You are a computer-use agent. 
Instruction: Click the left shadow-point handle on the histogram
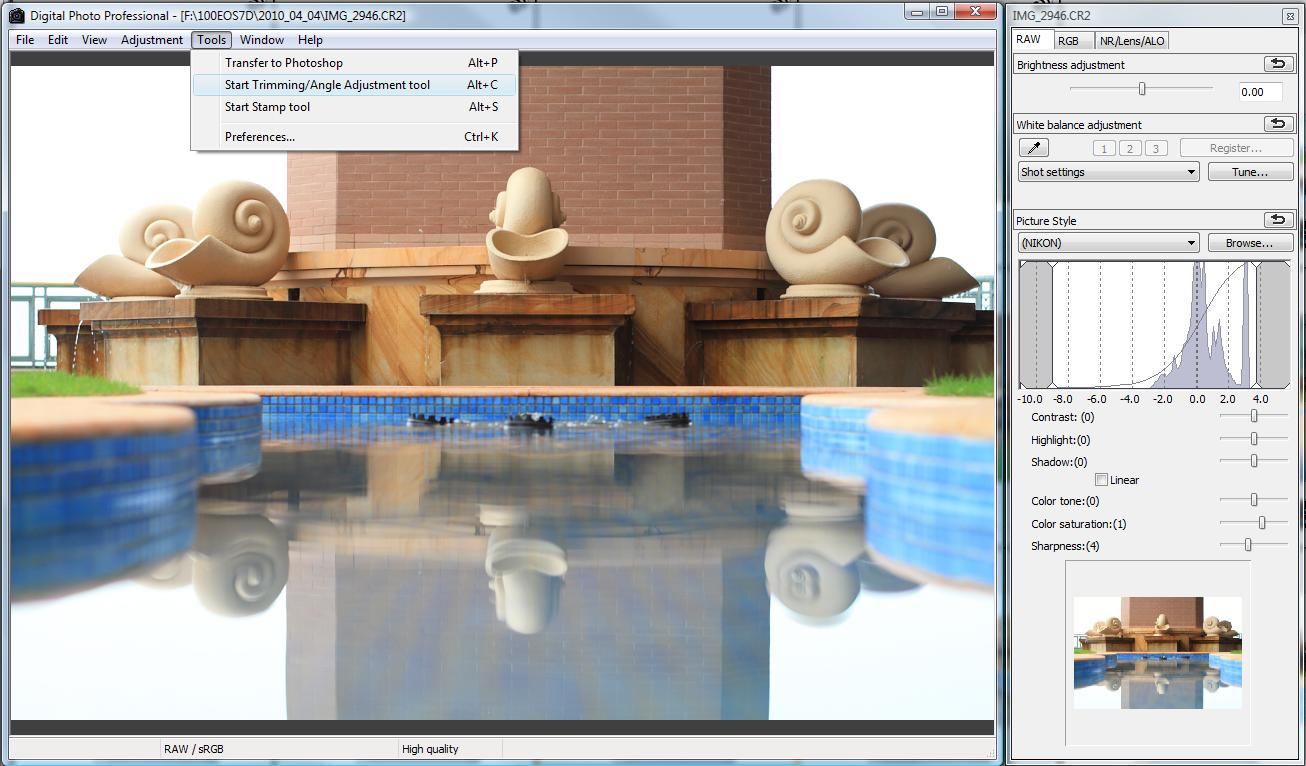click(1052, 324)
